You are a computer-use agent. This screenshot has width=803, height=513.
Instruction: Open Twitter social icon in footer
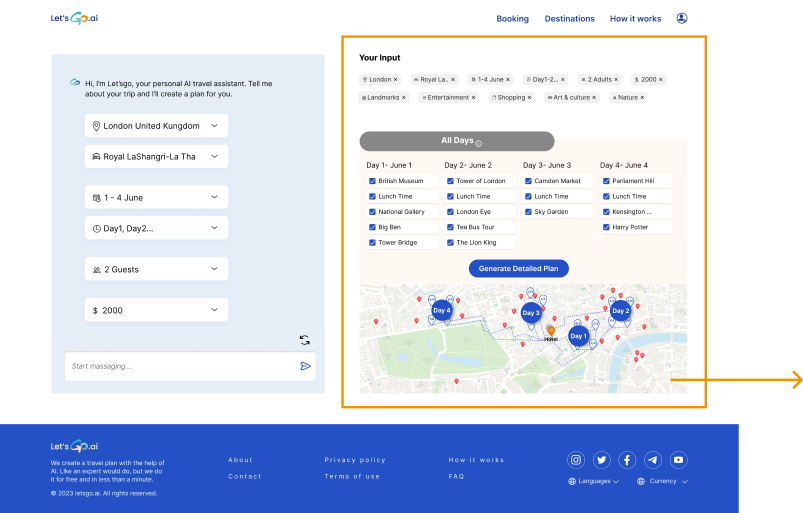pos(601,460)
